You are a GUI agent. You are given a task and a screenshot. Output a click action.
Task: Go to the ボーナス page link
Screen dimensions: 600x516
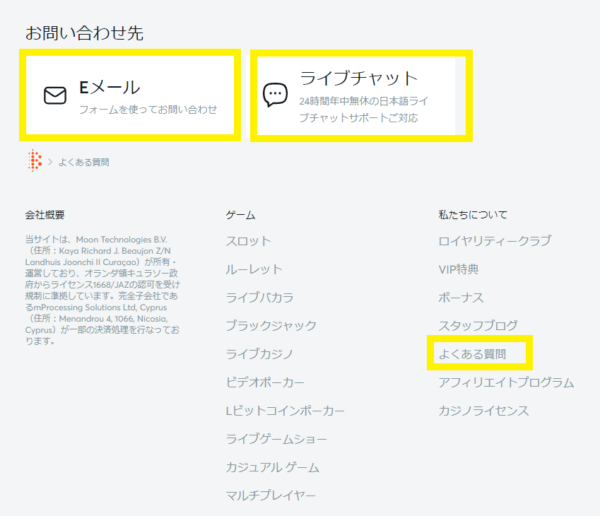[461, 297]
